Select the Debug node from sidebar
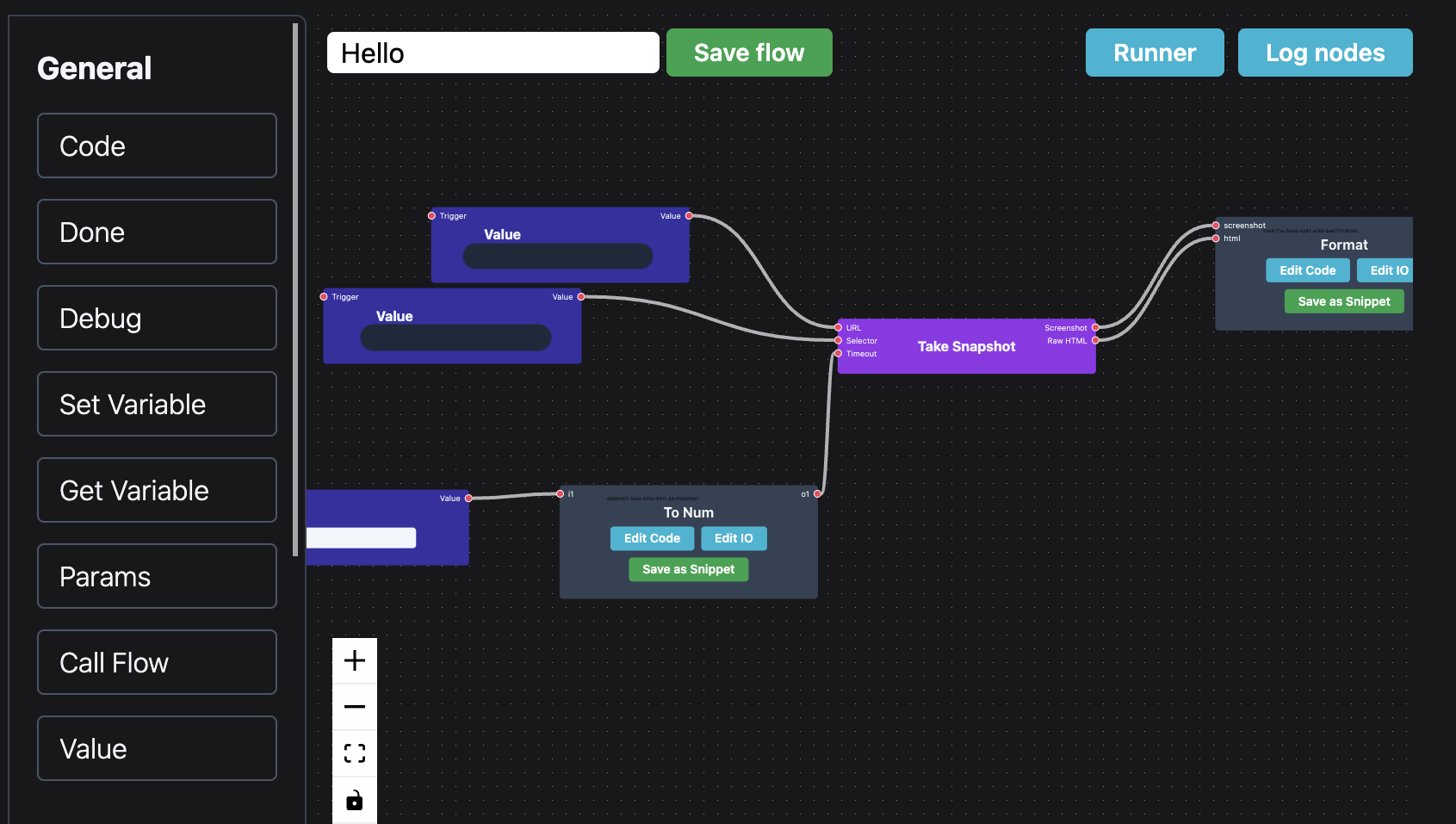The image size is (1456, 824). [157, 318]
